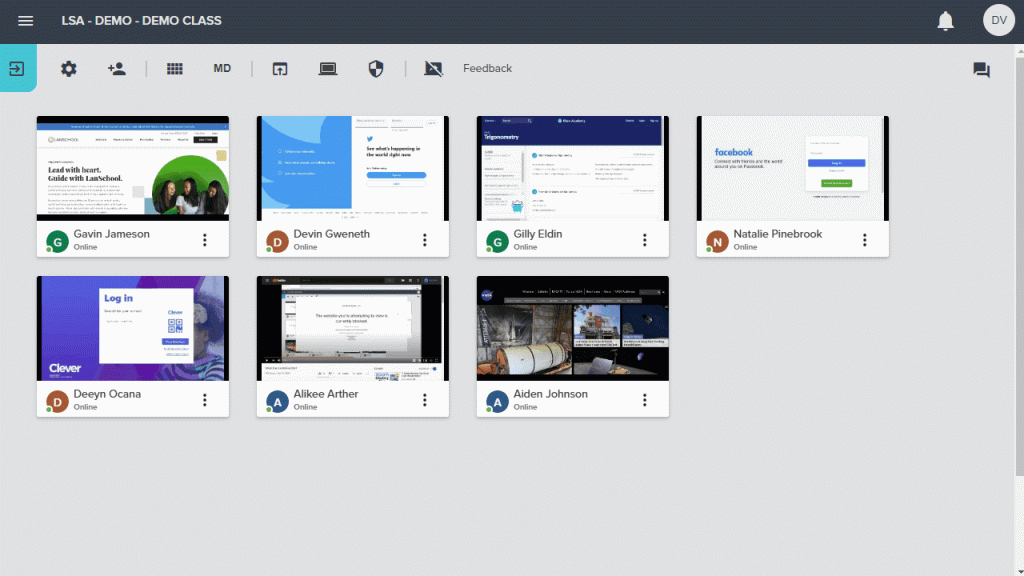Open Natalie Pinebrook's options menu
Viewport: 1024px width, 576px height.
865,240
